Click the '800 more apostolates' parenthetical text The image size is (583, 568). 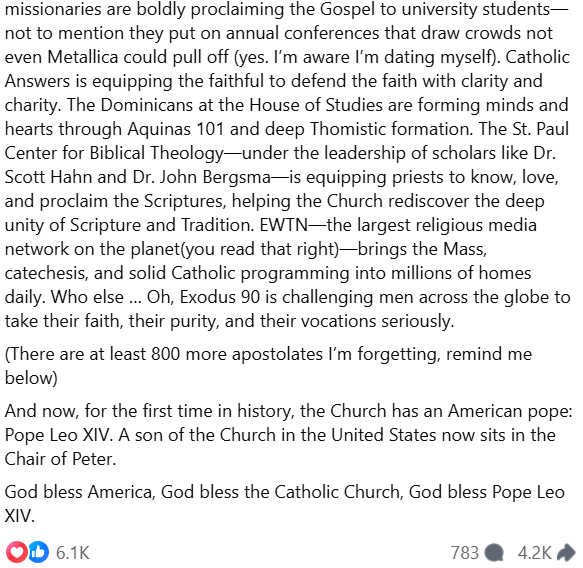click(x=268, y=366)
